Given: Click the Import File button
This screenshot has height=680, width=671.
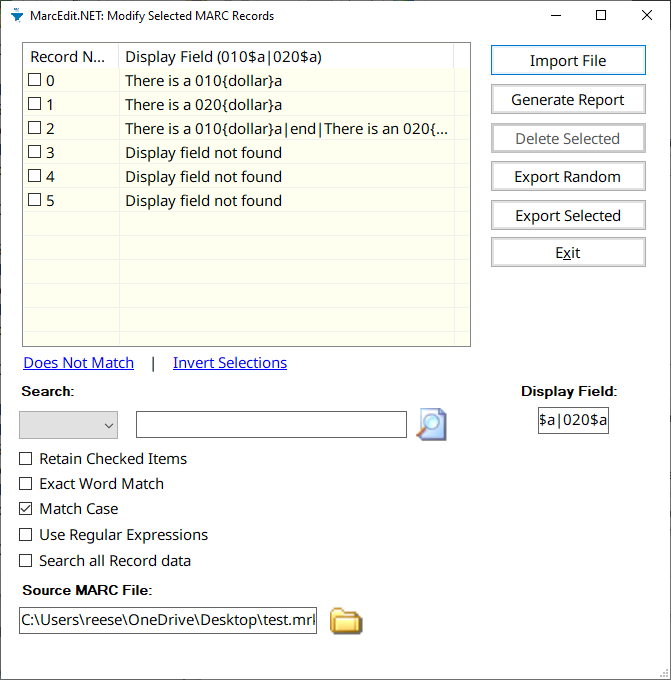Looking at the screenshot, I should tap(568, 60).
